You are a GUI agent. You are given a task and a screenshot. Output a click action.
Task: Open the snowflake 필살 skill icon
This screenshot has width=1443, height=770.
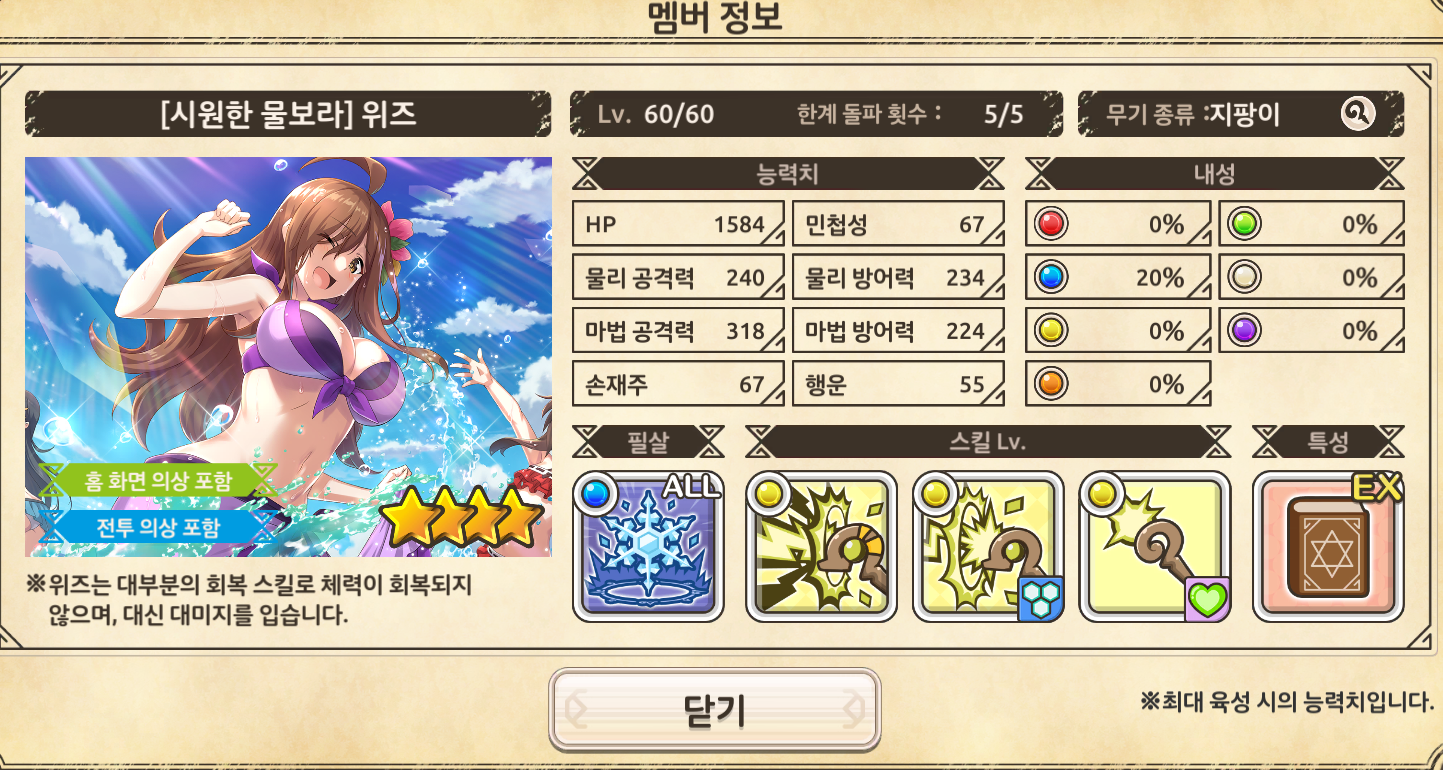coord(648,546)
